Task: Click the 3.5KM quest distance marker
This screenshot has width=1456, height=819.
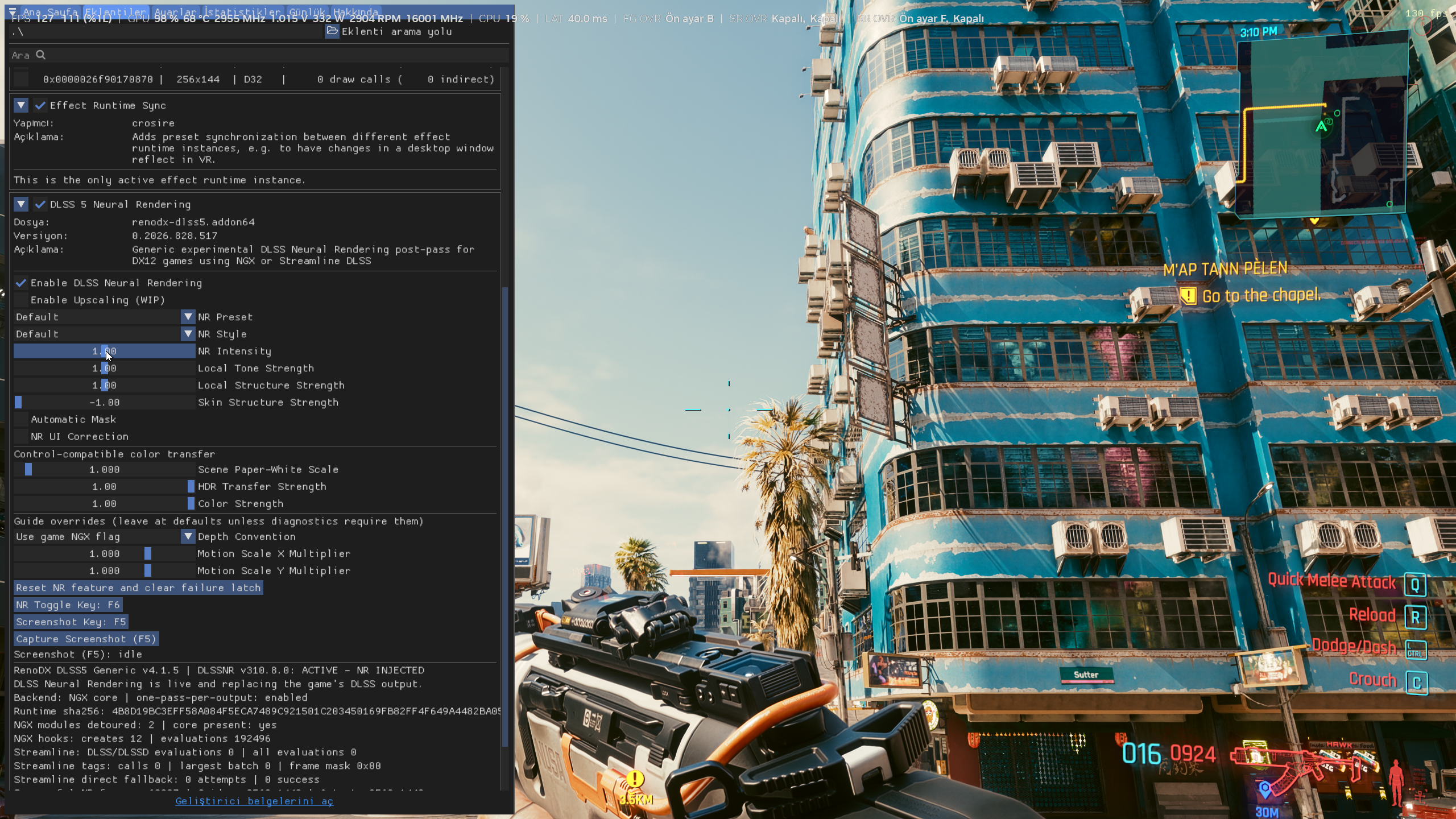Action: pos(635,789)
